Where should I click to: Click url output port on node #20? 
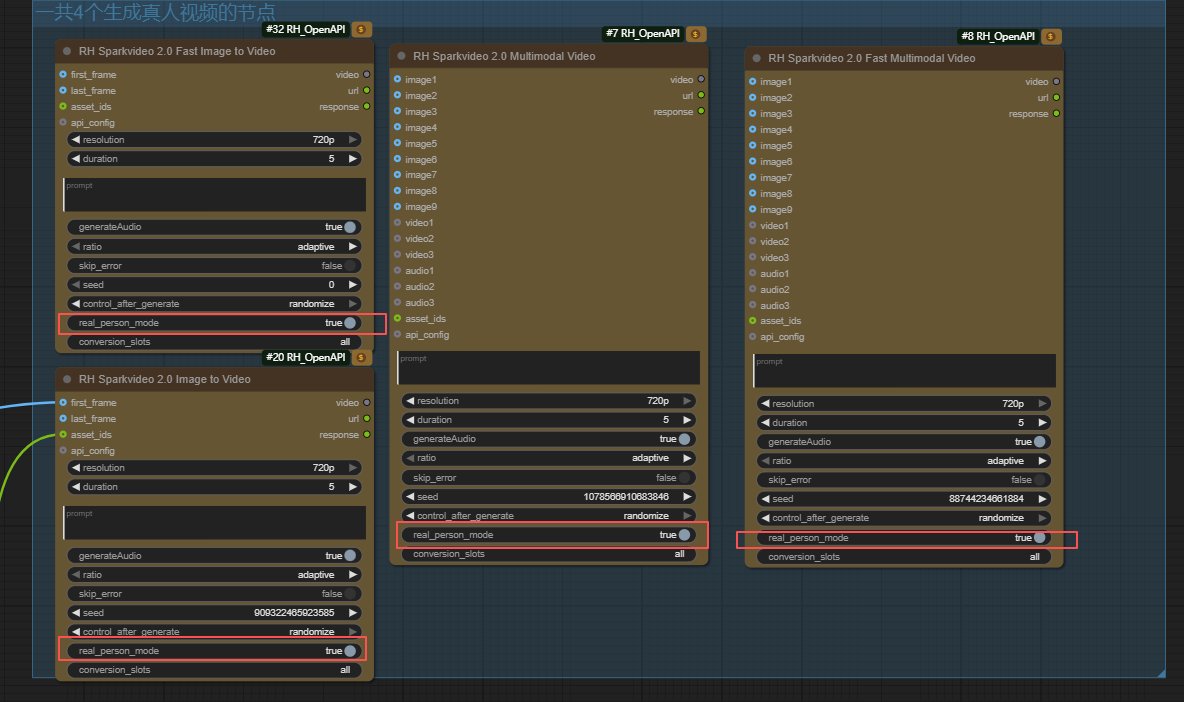[367, 419]
